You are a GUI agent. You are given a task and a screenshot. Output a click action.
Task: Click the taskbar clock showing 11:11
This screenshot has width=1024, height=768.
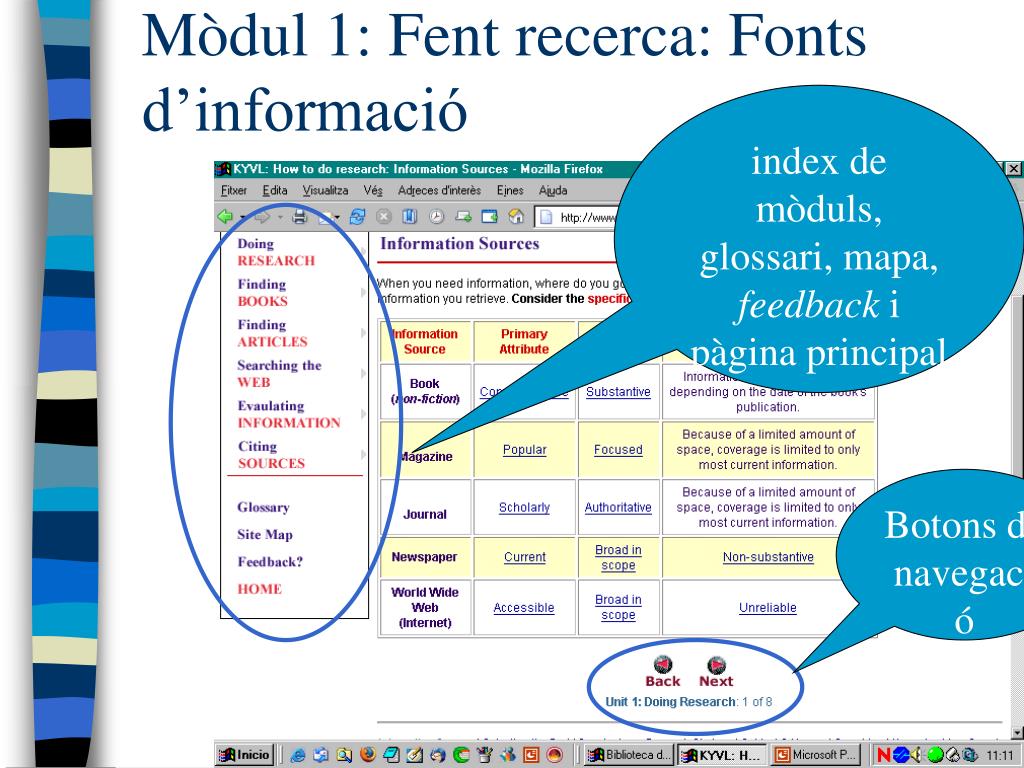pos(1000,756)
